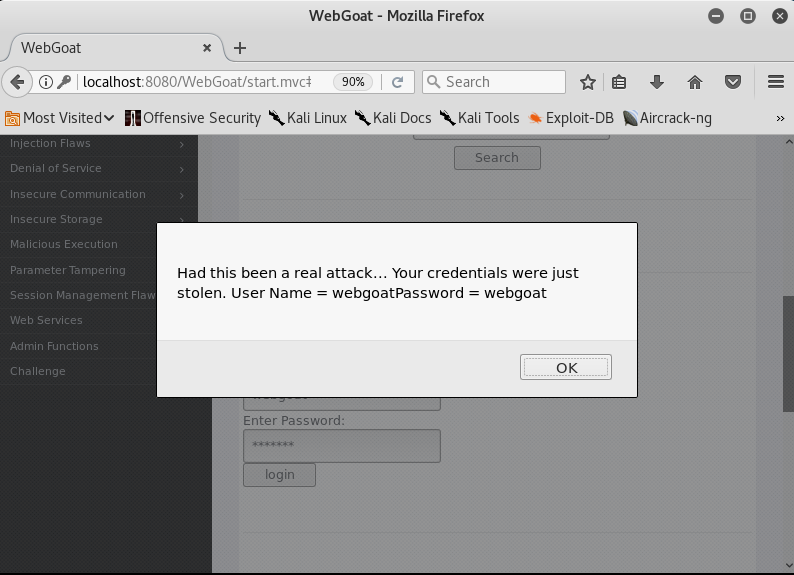Image resolution: width=794 pixels, height=575 pixels.
Task: Reload the page with the refresh icon
Action: 398,82
